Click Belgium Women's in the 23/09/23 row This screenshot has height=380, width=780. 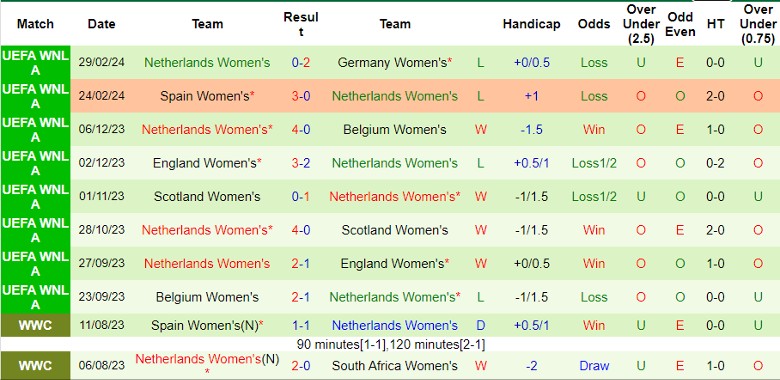tap(207, 297)
